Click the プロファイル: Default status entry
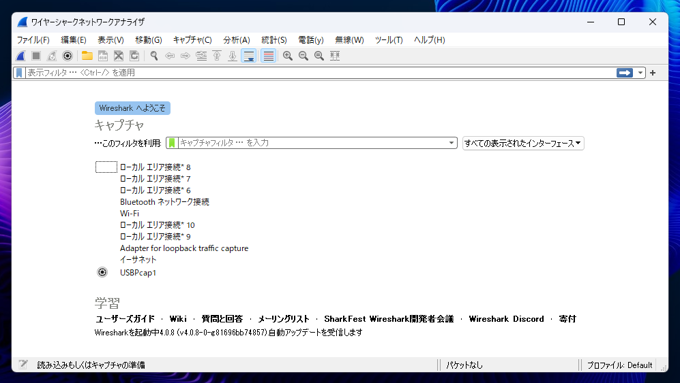The width and height of the screenshot is (680, 383). pos(619,365)
